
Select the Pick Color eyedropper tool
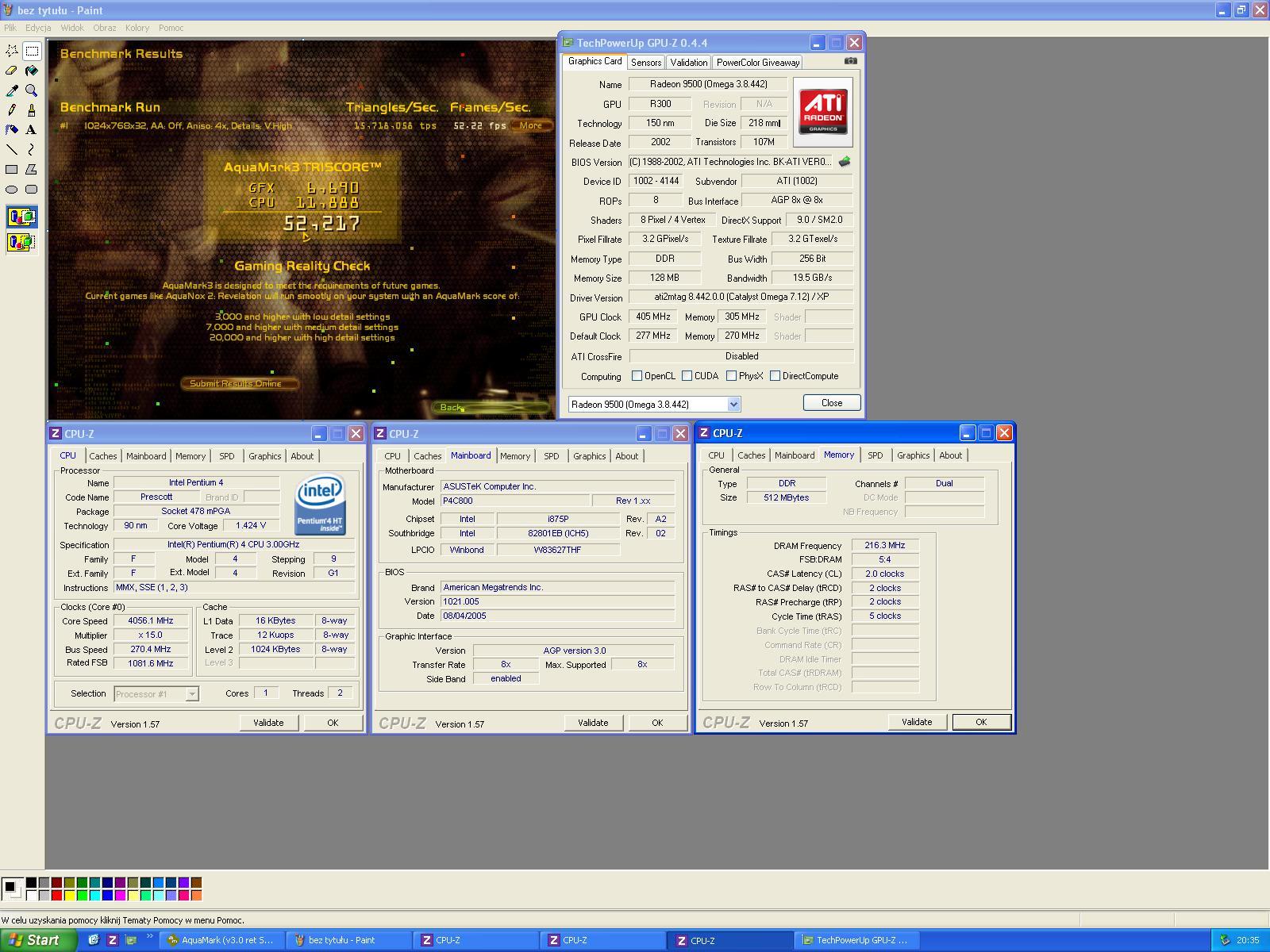tap(12, 90)
